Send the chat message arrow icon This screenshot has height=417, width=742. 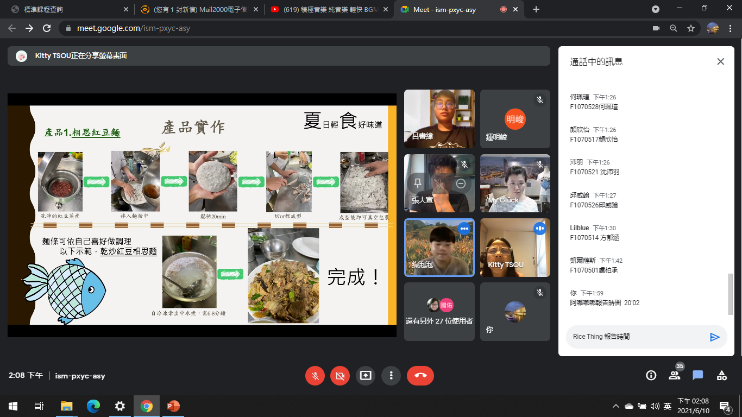pyautogui.click(x=715, y=337)
